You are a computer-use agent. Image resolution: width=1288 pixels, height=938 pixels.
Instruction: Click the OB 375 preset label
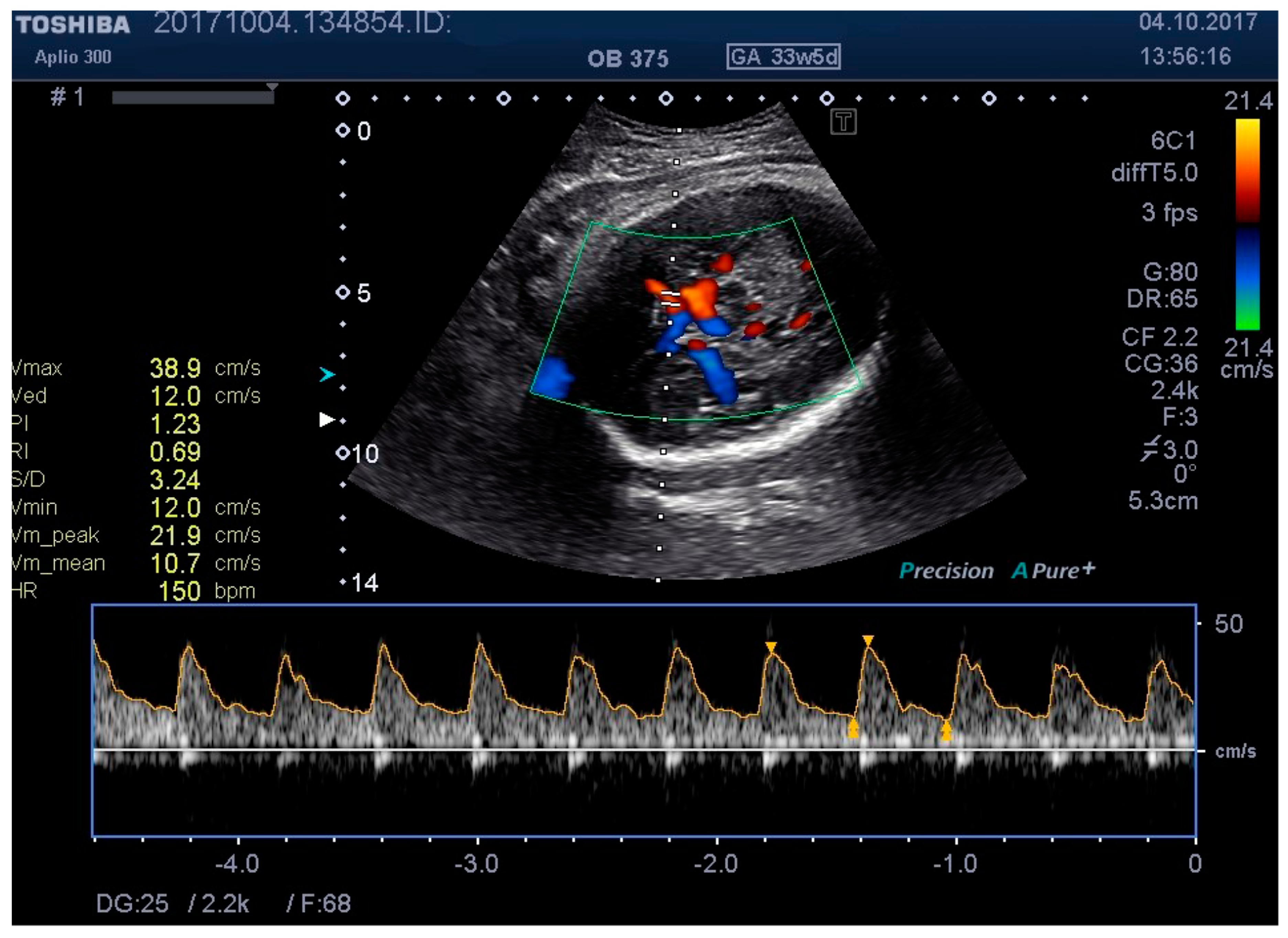coord(627,58)
